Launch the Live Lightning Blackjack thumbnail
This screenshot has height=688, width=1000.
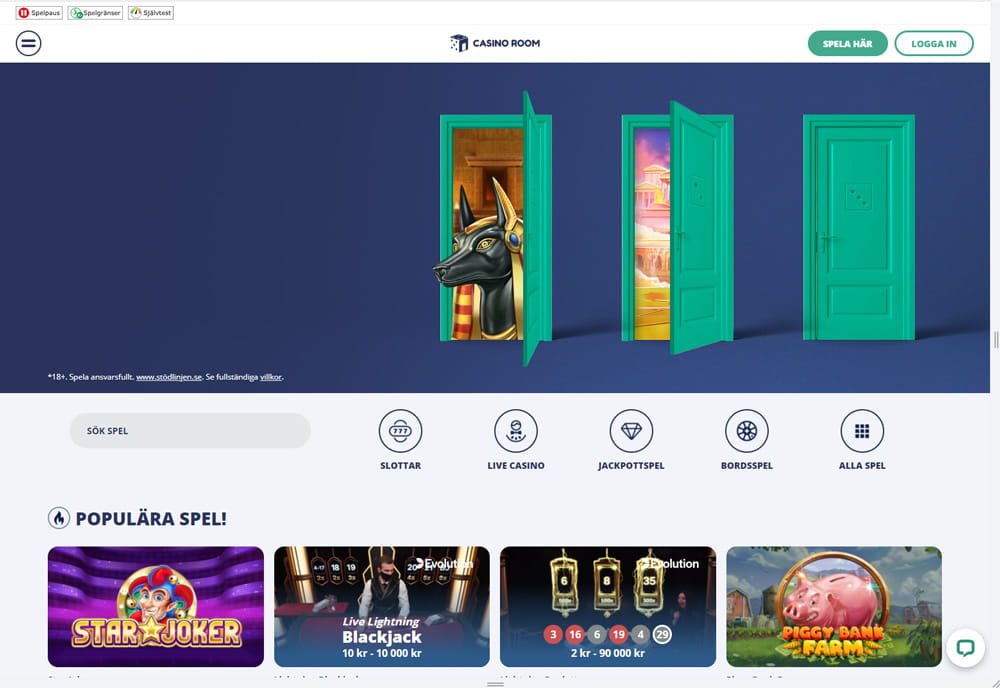tap(382, 606)
